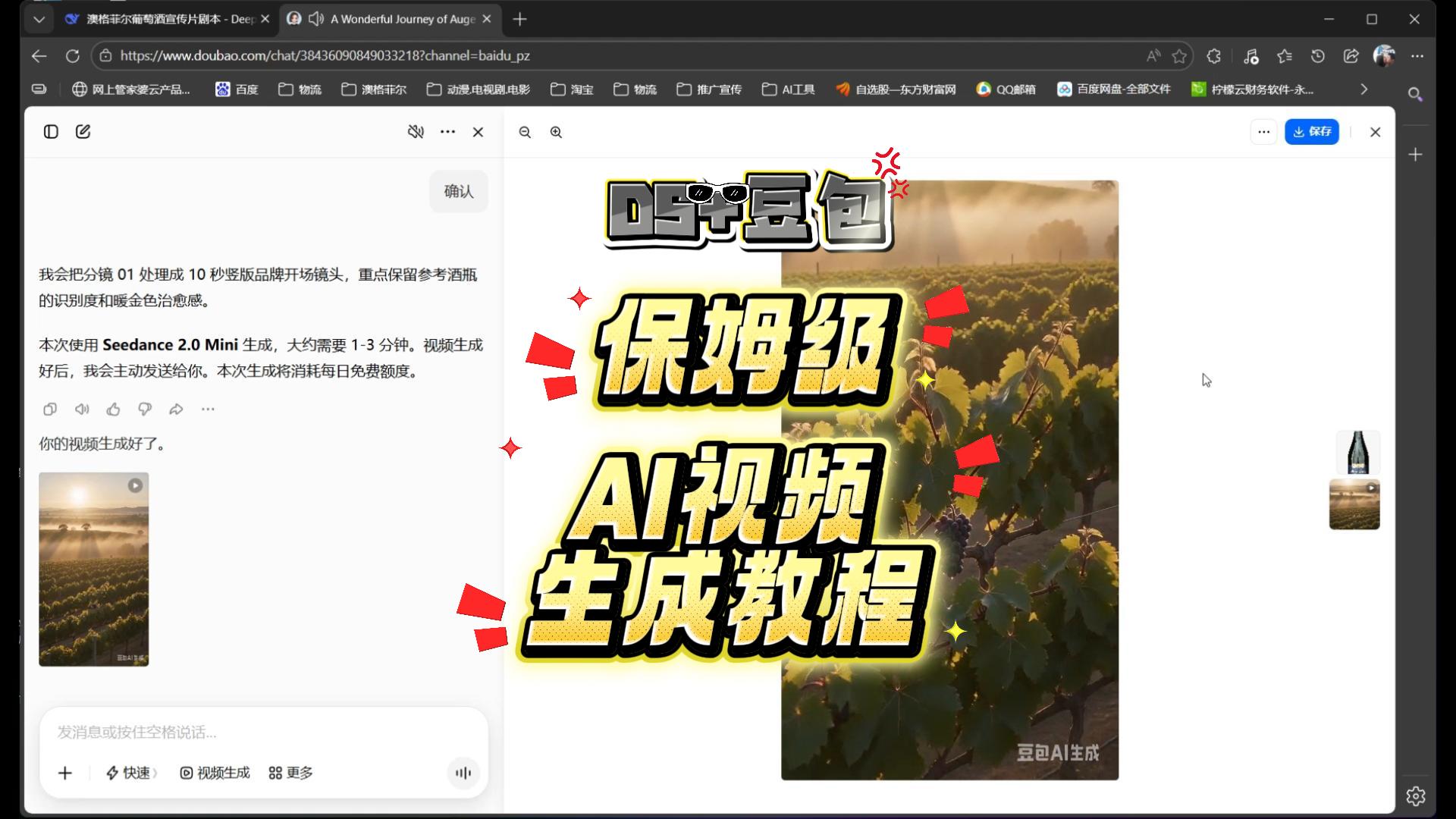This screenshot has height=819, width=1456.
Task: Open the tab search dropdown arrow
Action: point(39,20)
